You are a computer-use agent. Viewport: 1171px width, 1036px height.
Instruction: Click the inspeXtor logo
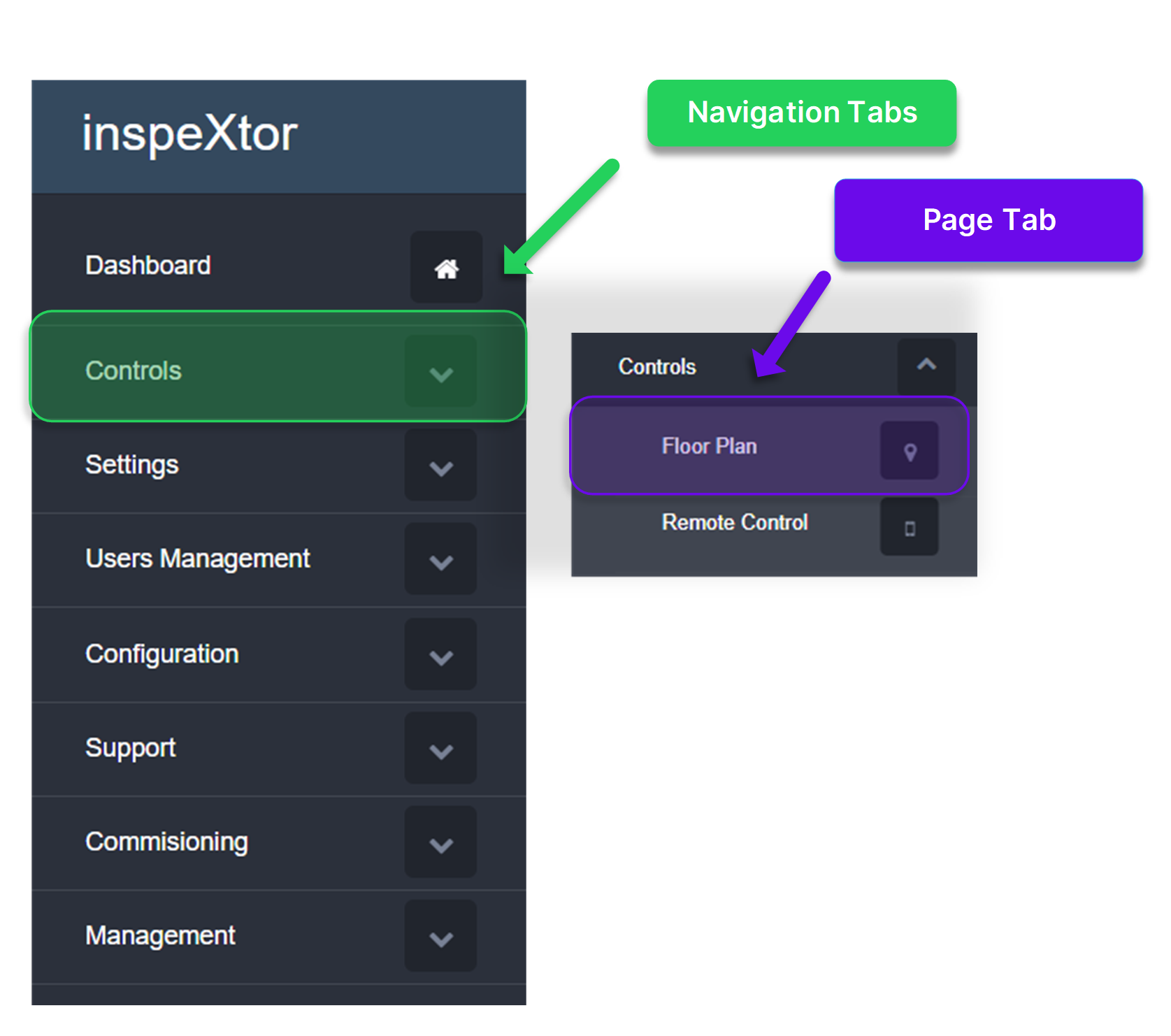tap(189, 134)
